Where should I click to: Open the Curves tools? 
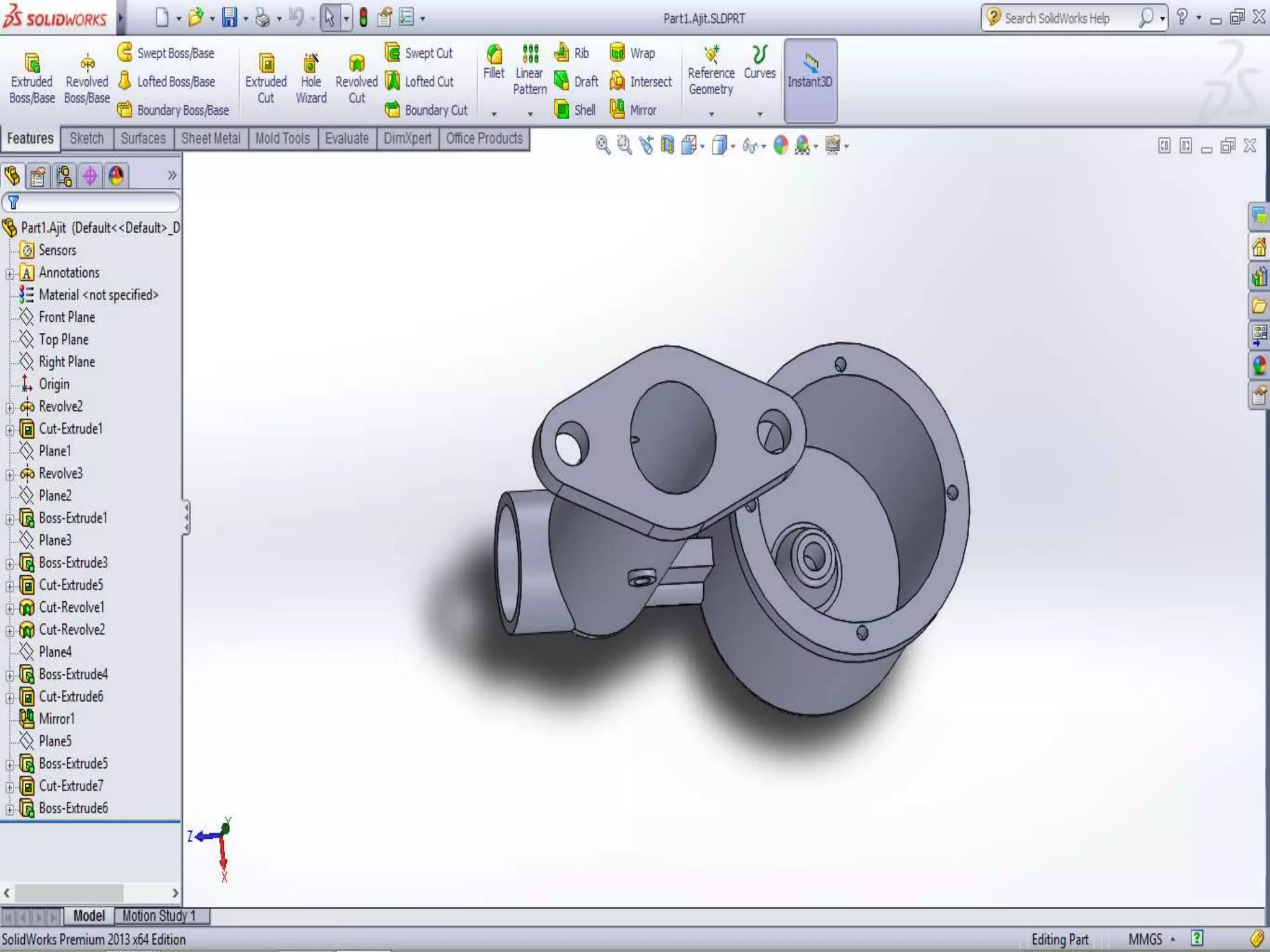(760, 62)
